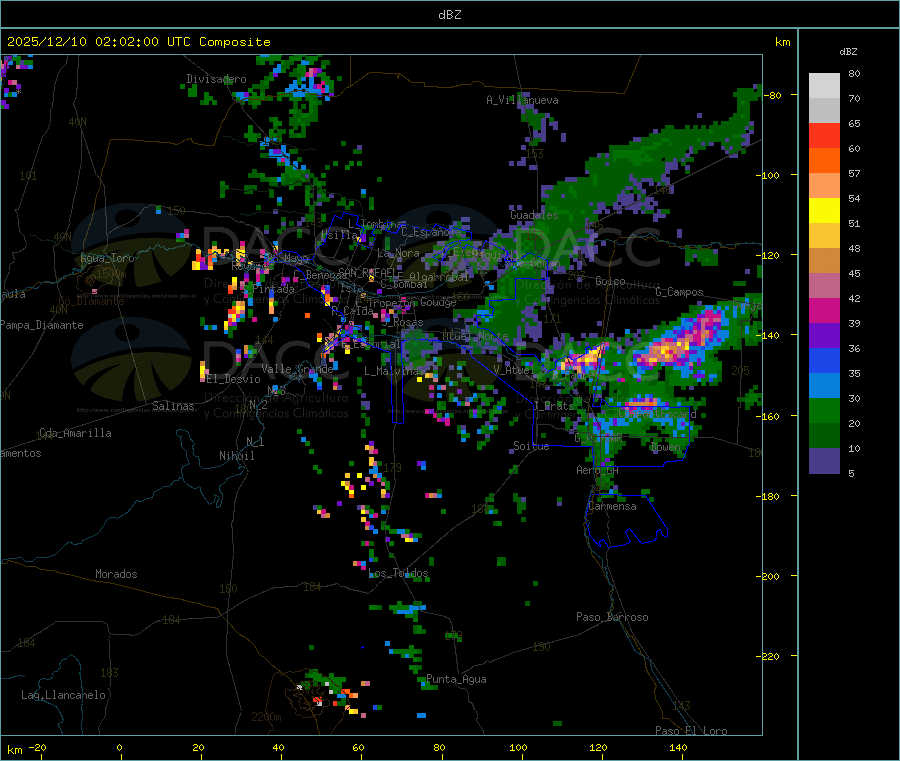Pick the purple 36-39 dBZ legend swatch

(824, 336)
